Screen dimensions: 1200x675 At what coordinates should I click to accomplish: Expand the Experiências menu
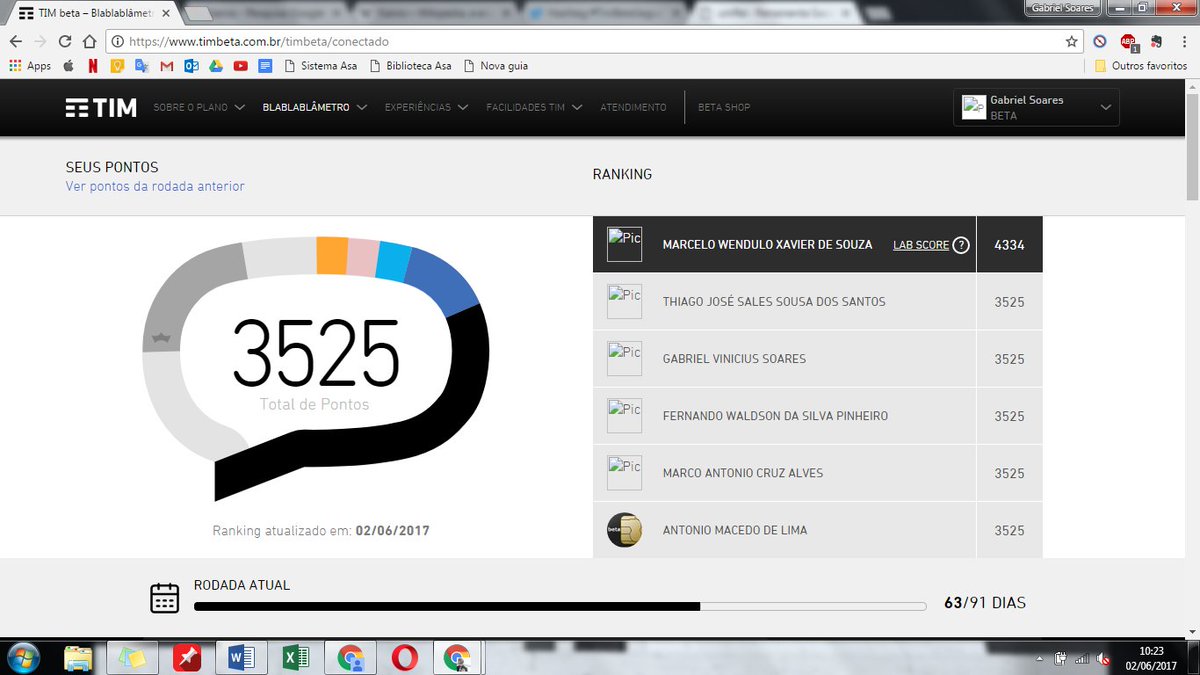(x=426, y=107)
